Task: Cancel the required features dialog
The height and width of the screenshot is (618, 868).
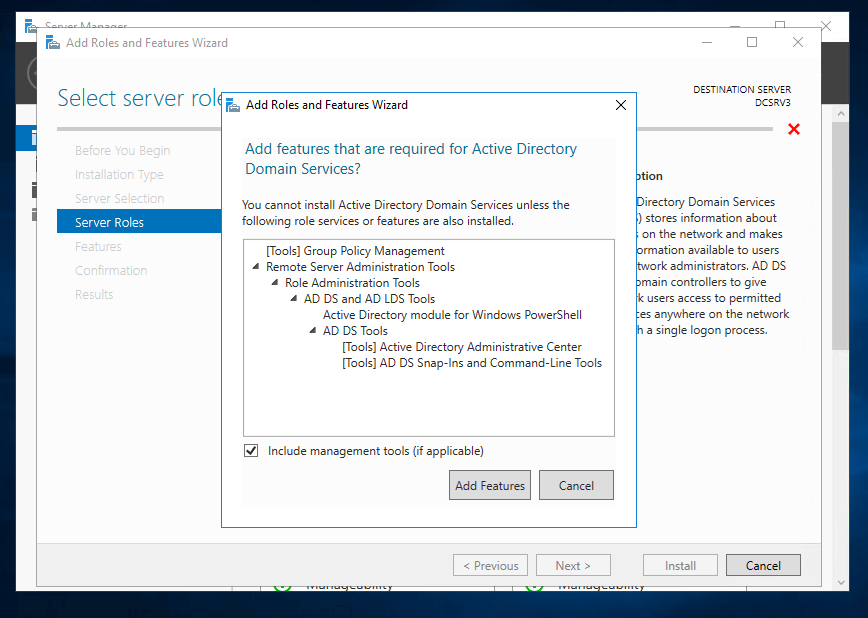Action: click(x=576, y=485)
